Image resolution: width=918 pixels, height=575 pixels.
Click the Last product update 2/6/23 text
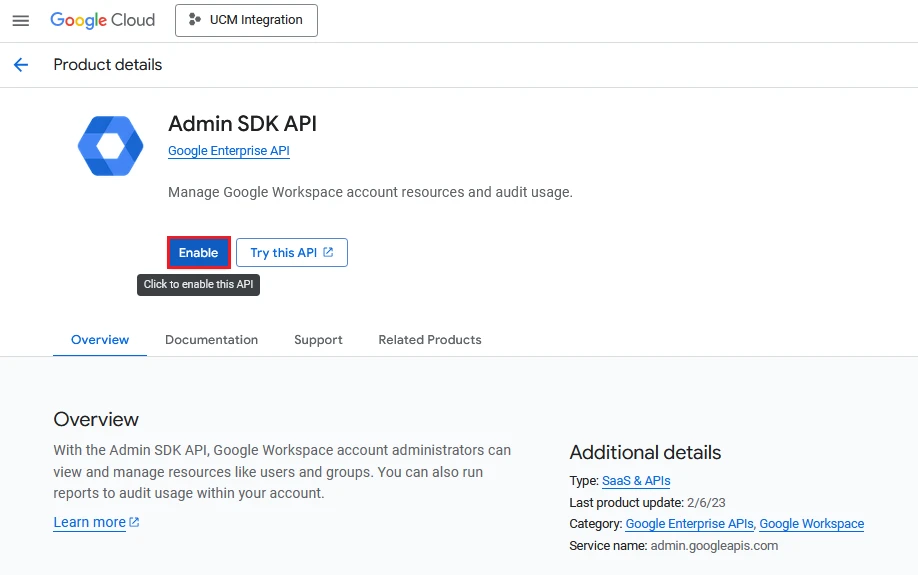[647, 502]
